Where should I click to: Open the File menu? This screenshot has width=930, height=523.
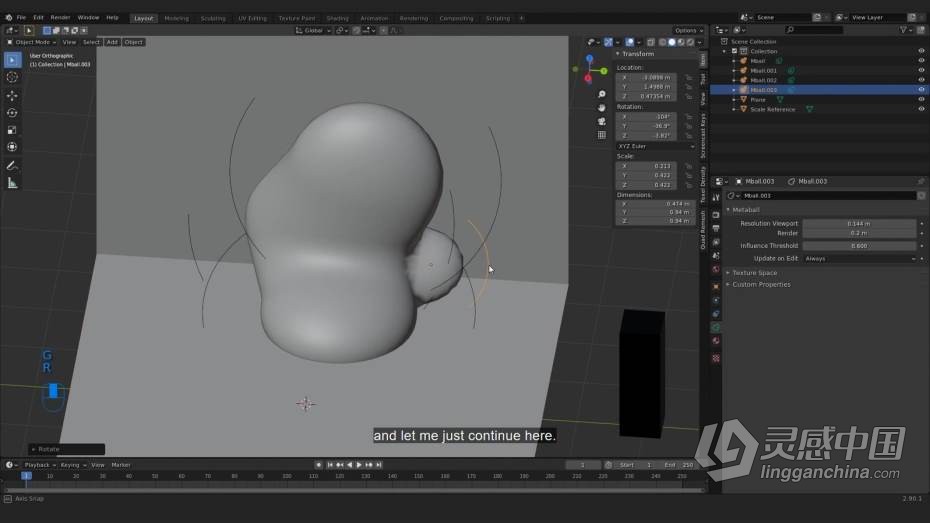click(x=21, y=18)
